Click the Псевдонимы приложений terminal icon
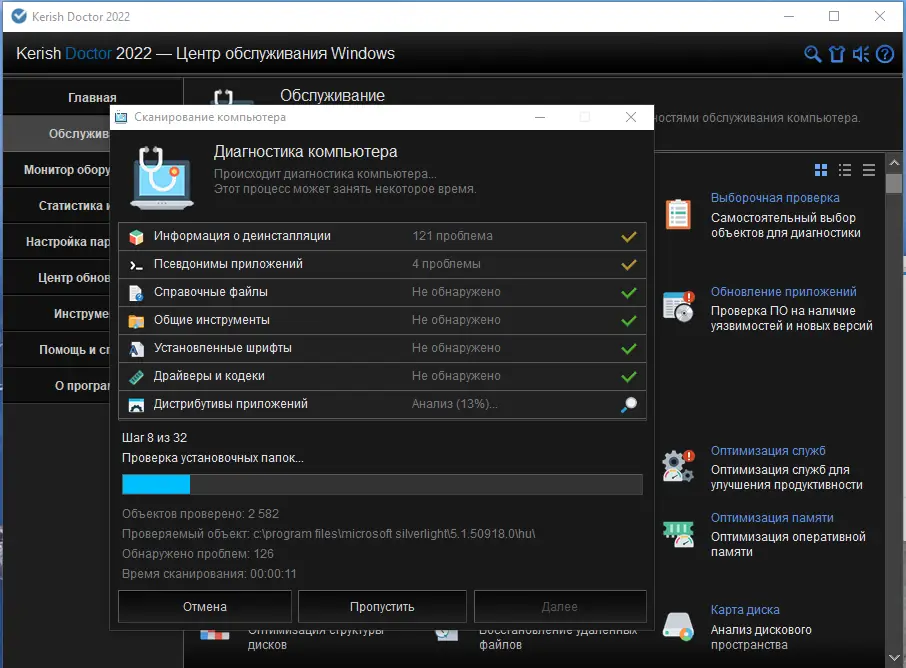906x668 pixels. (136, 265)
